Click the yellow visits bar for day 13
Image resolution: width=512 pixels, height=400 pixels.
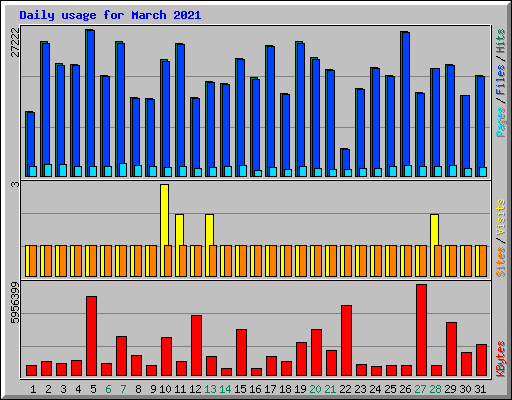(x=209, y=230)
